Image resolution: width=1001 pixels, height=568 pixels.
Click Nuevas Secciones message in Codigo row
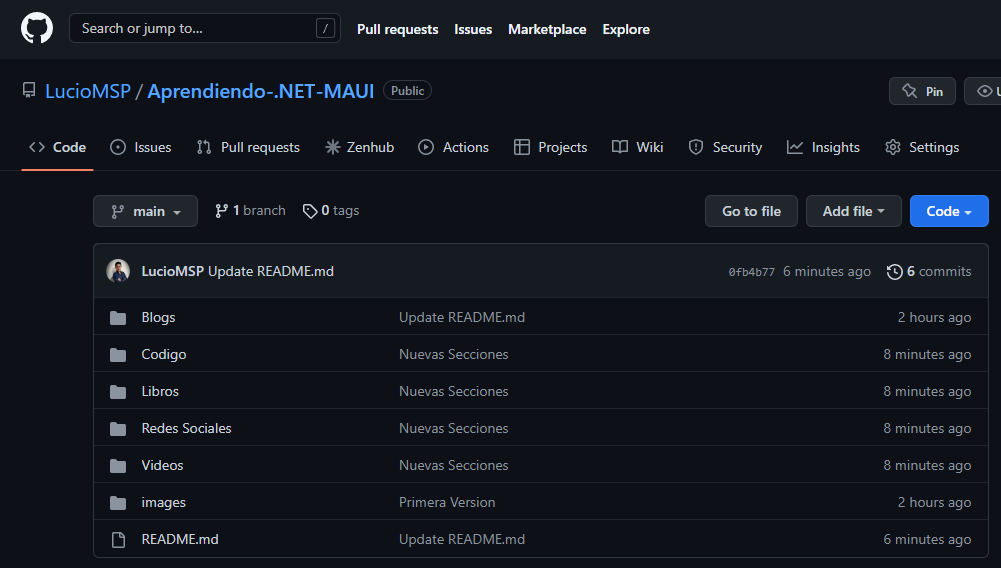tap(454, 355)
